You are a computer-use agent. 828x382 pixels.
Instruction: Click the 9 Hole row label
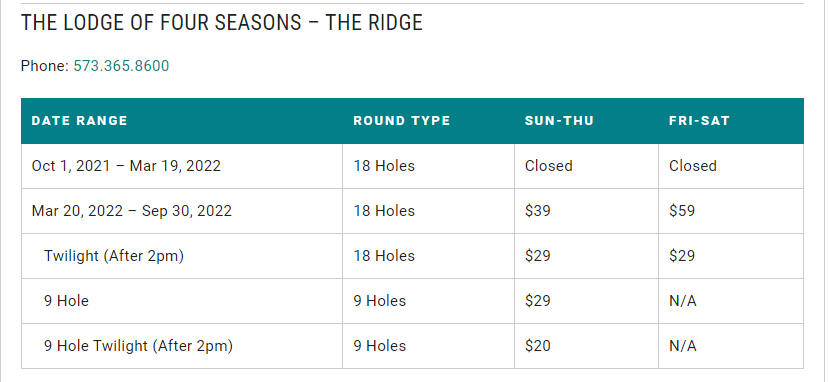pos(67,301)
